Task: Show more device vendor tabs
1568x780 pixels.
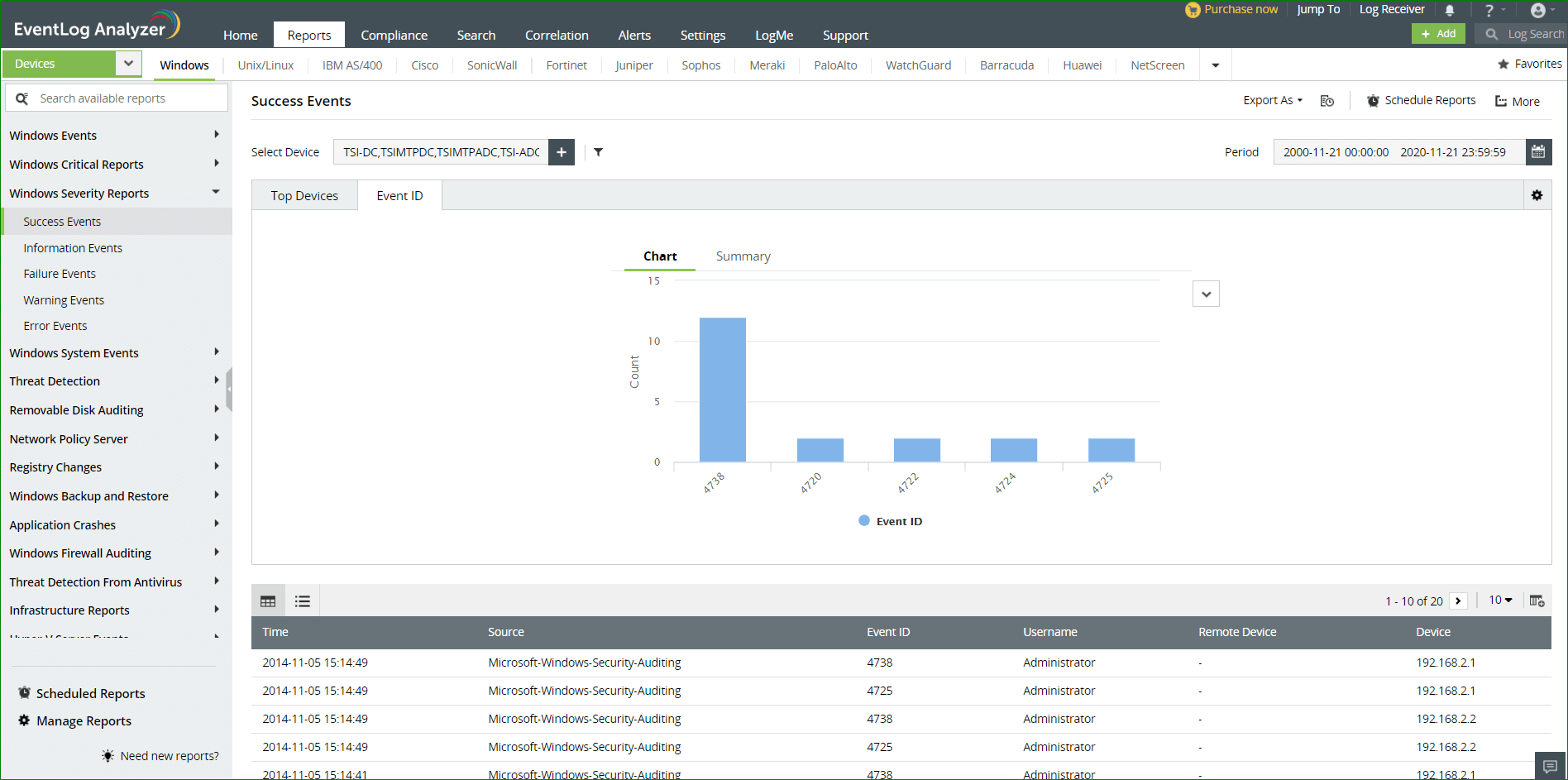Action: (x=1216, y=65)
